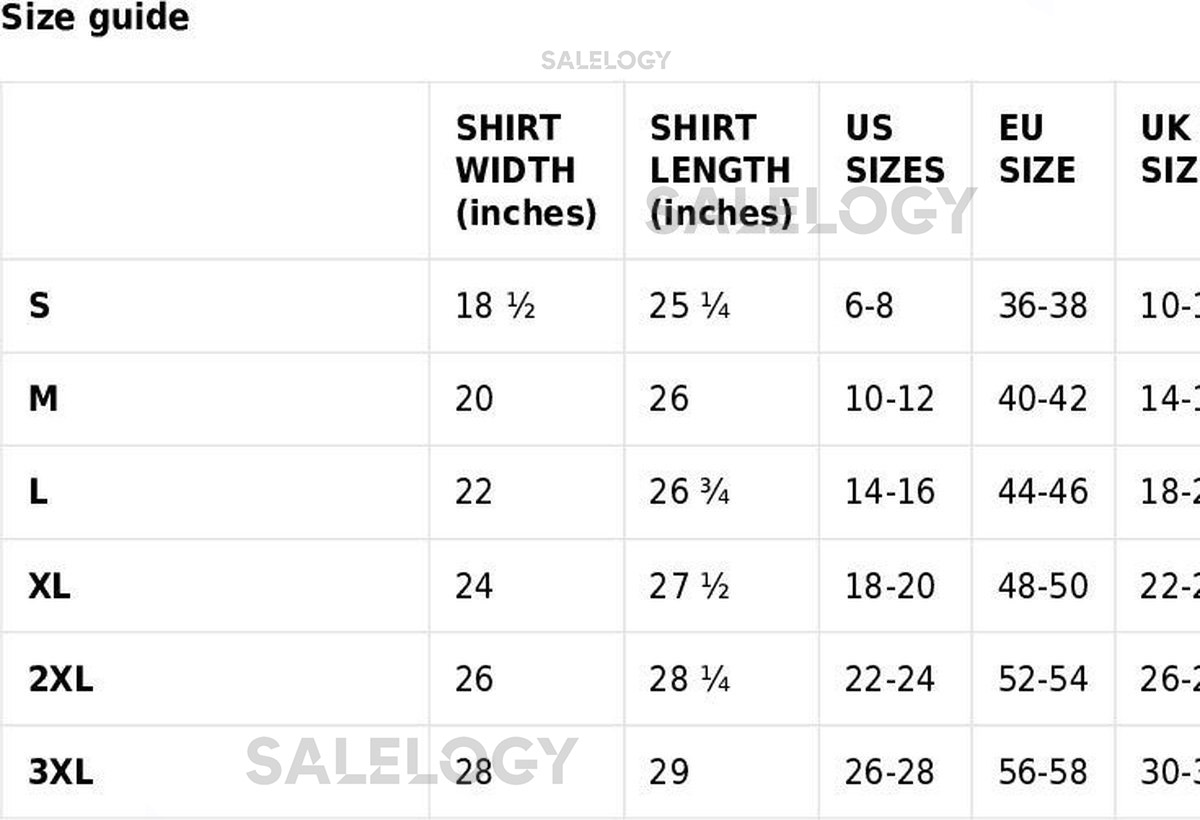Viewport: 1200px width, 820px height.
Task: Click EU size 36-38 cell
Action: [x=1042, y=306]
